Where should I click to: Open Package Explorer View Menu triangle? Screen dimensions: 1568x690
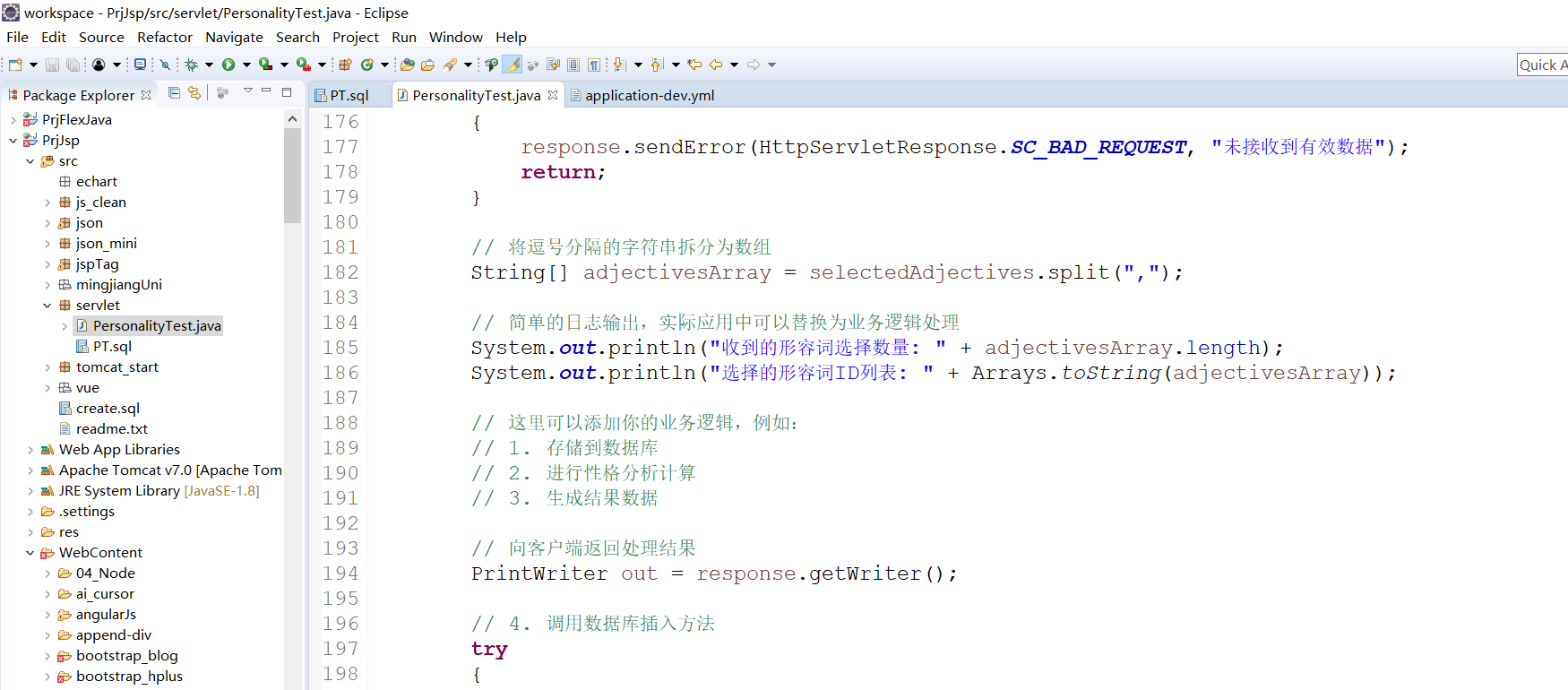click(x=248, y=91)
